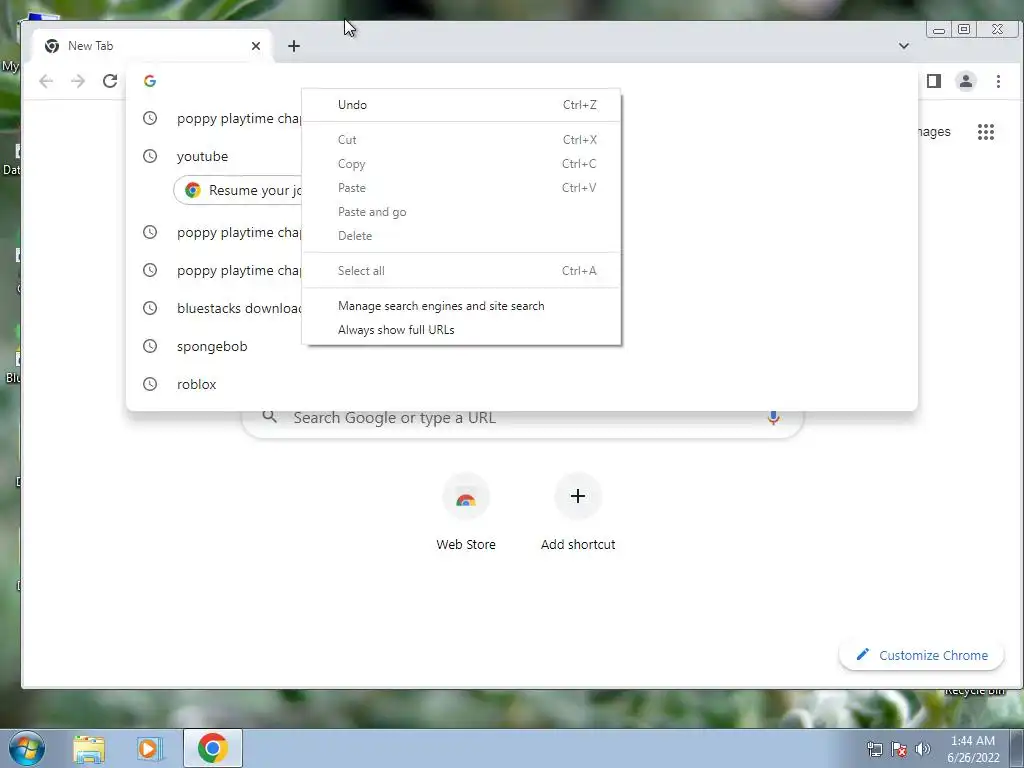Click the browser back arrow
1024x768 pixels.
point(46,81)
